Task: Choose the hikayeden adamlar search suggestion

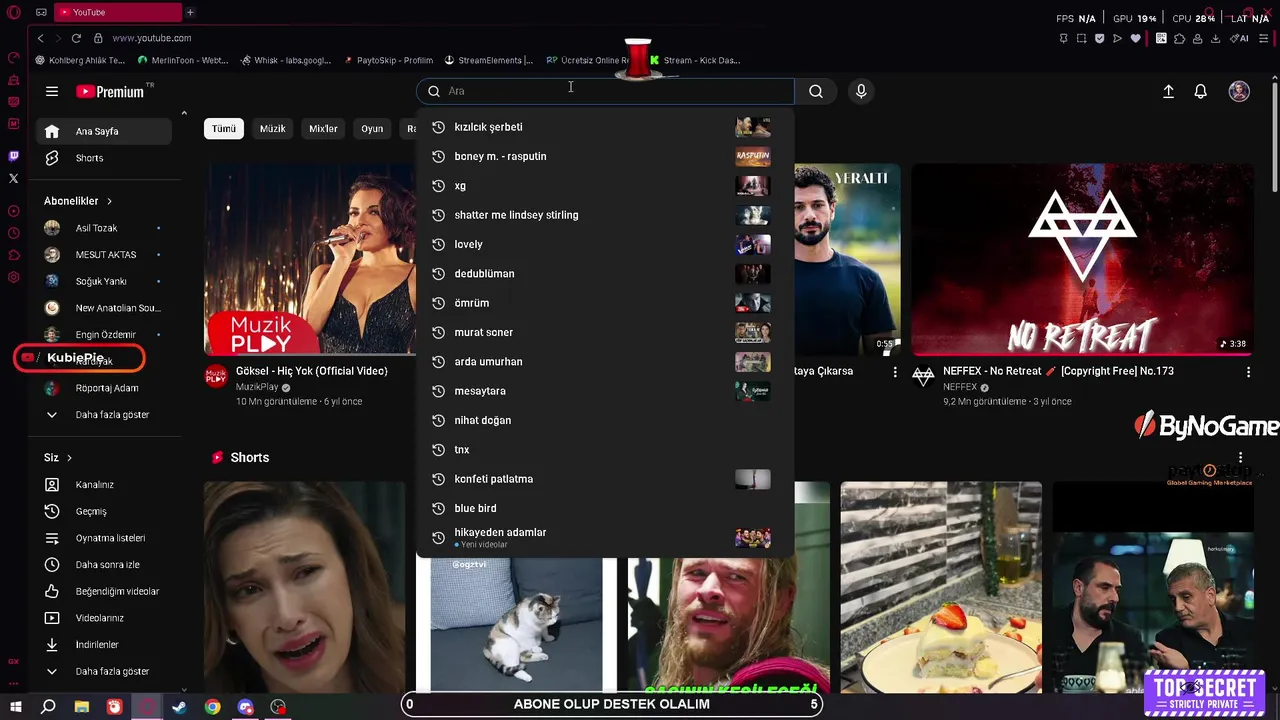Action: click(605, 538)
